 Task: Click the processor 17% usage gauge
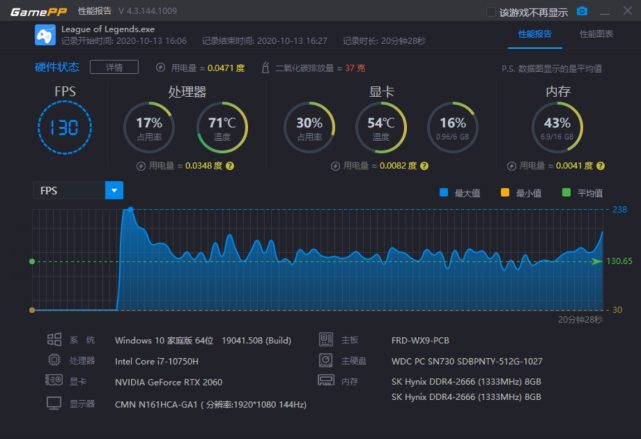point(149,128)
